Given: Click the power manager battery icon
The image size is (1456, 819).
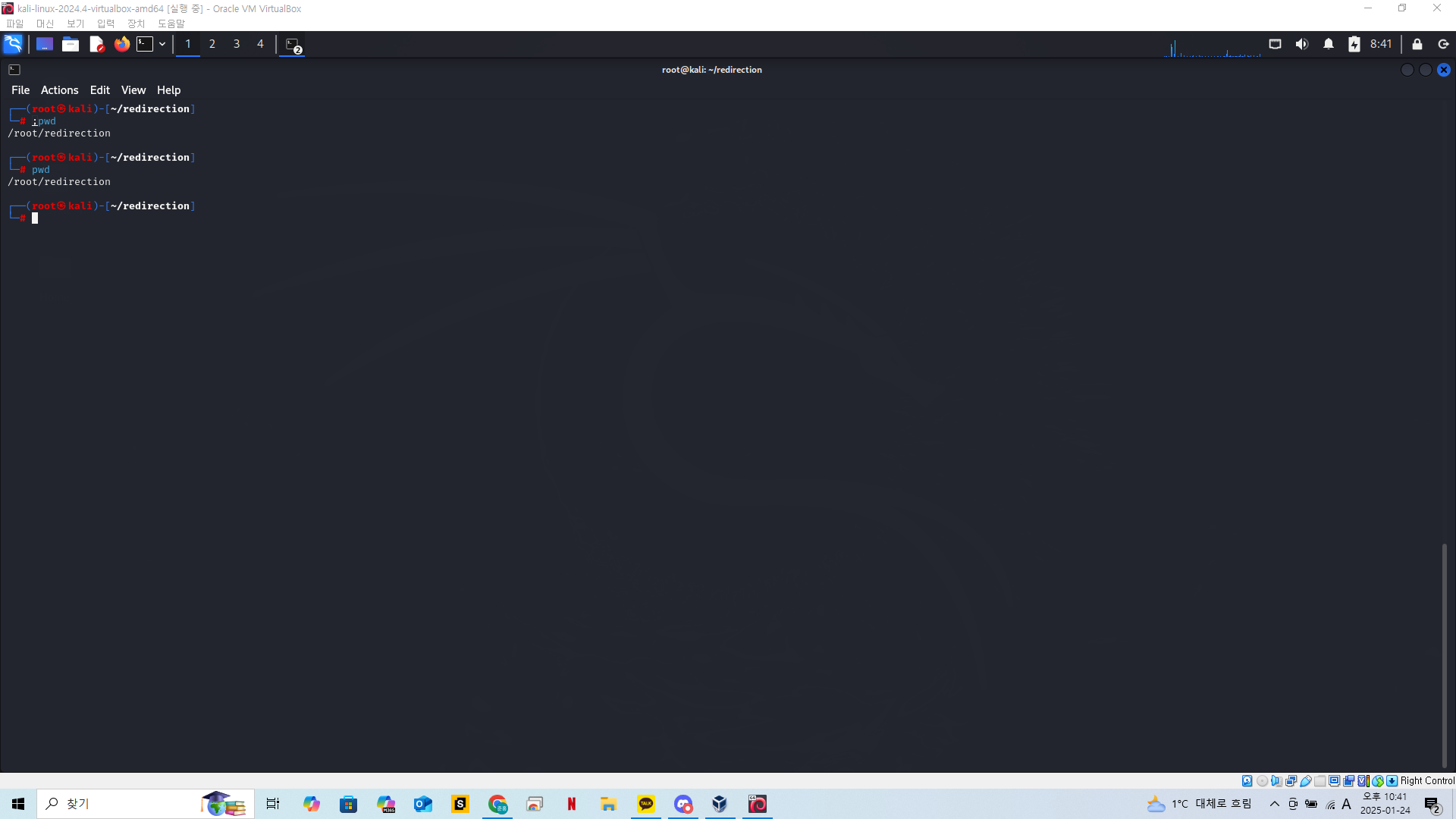Looking at the screenshot, I should click(x=1354, y=44).
